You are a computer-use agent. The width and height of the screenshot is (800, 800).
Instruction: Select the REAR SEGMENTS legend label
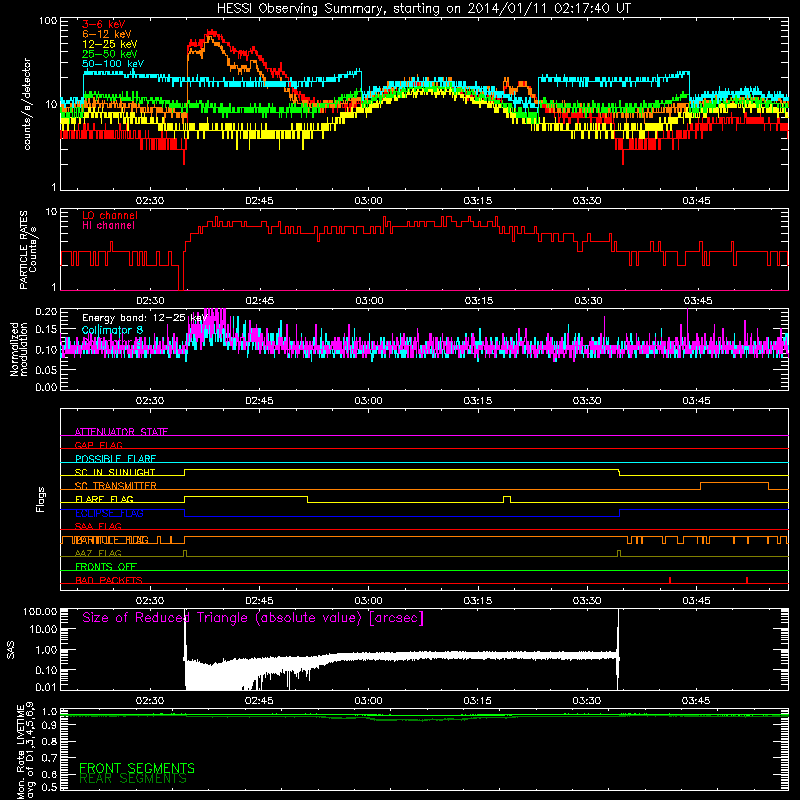pyautogui.click(x=133, y=779)
